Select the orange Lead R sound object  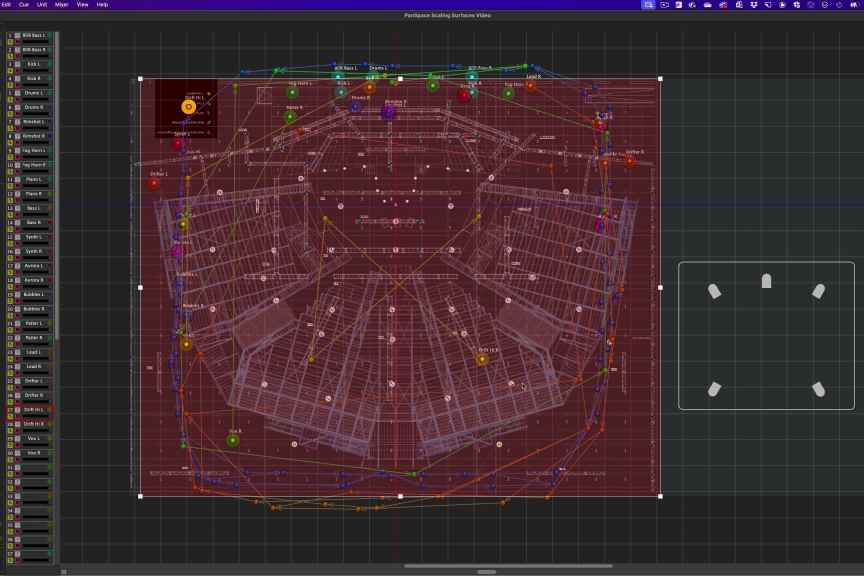point(531,85)
